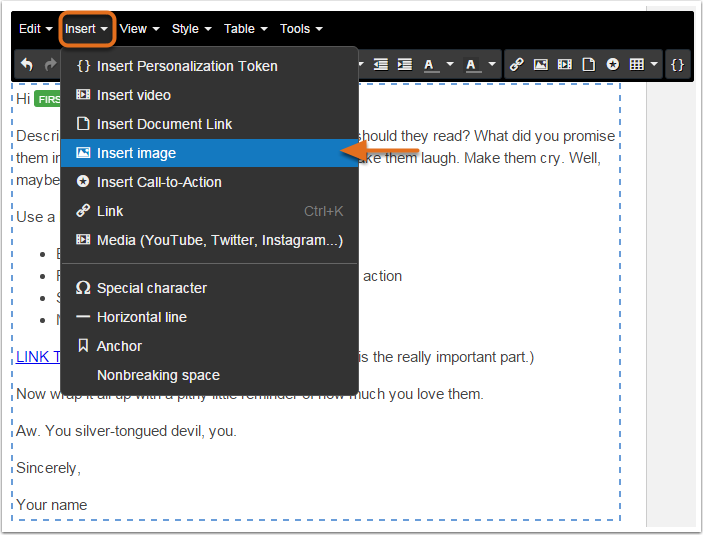Click the green FIRST name token

48,99
